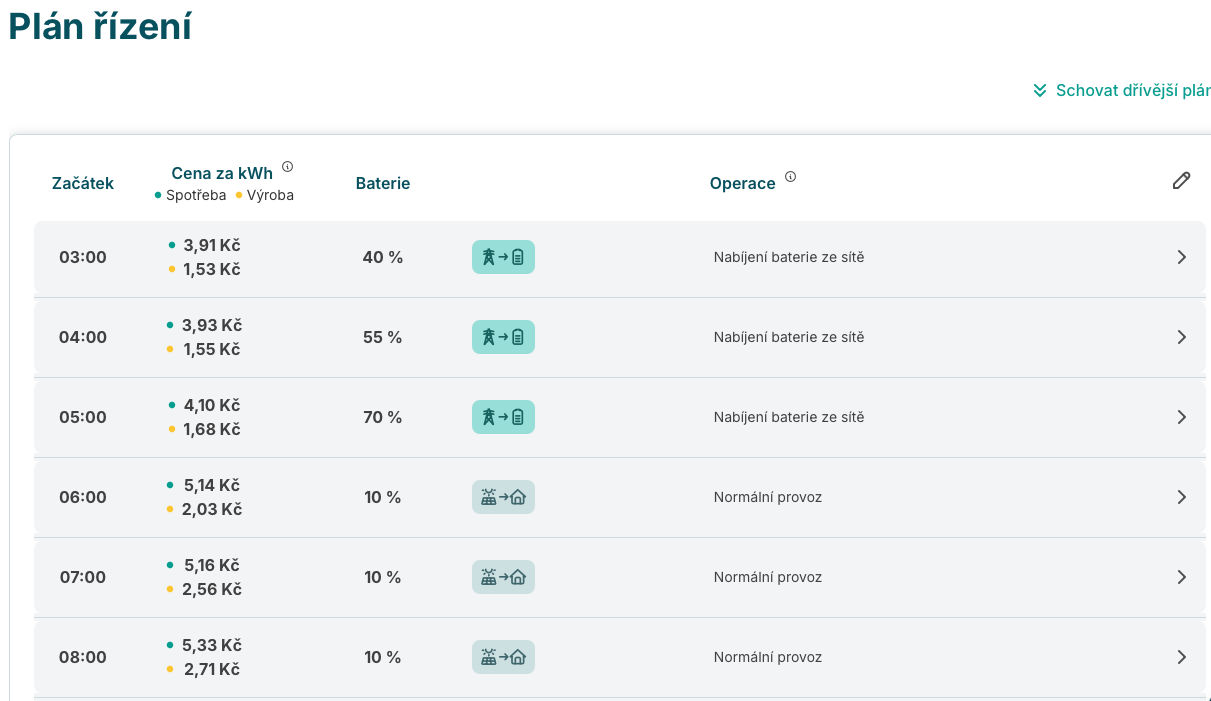This screenshot has width=1211, height=701.
Task: Open details chevron for 08:00 row
Action: coord(1181,657)
